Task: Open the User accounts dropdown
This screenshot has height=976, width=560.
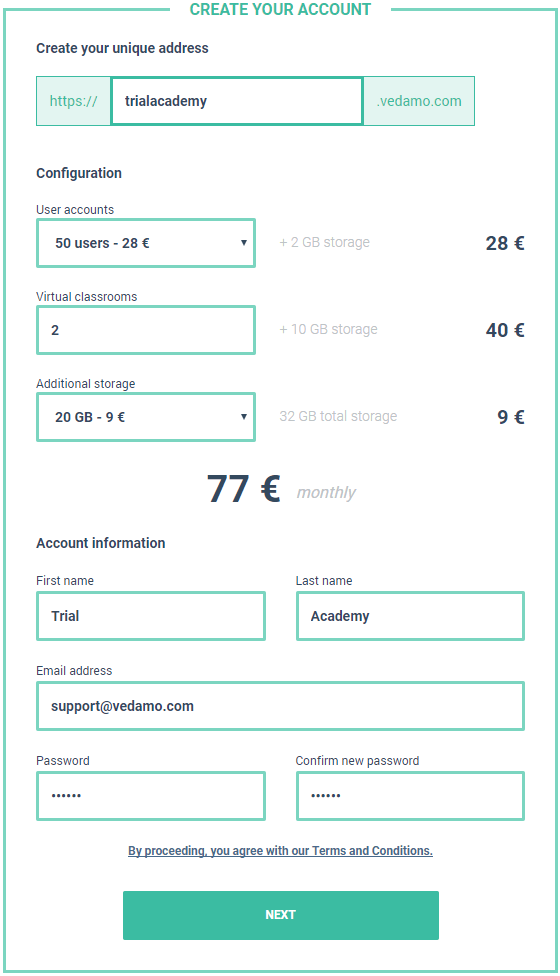Action: 146,243
